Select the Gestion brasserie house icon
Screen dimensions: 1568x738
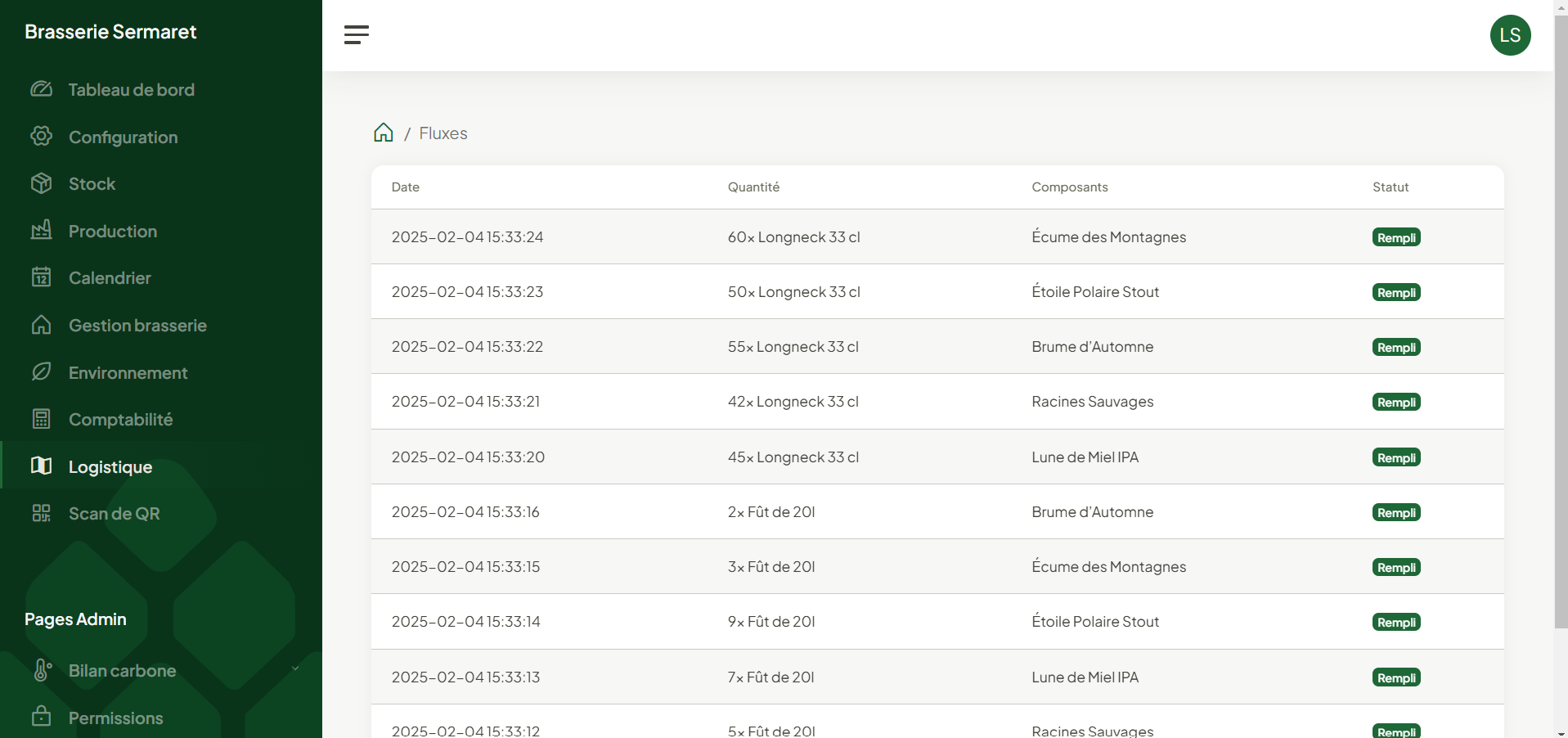click(42, 325)
